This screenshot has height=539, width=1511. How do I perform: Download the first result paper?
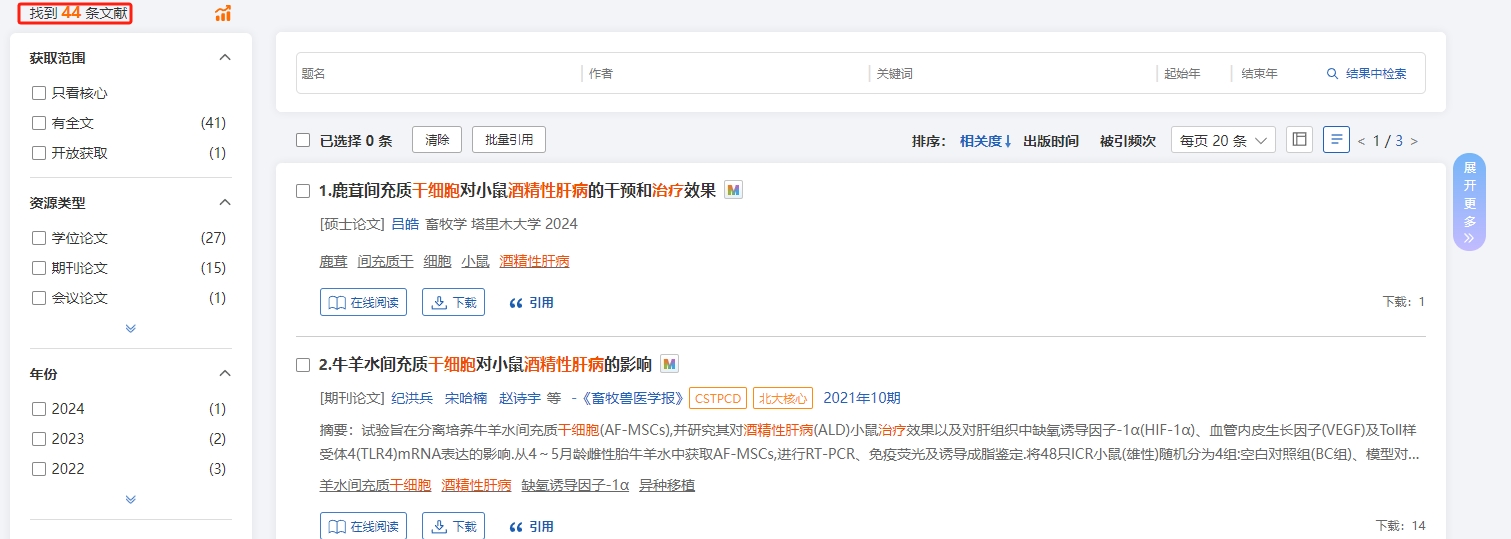pyautogui.click(x=453, y=302)
